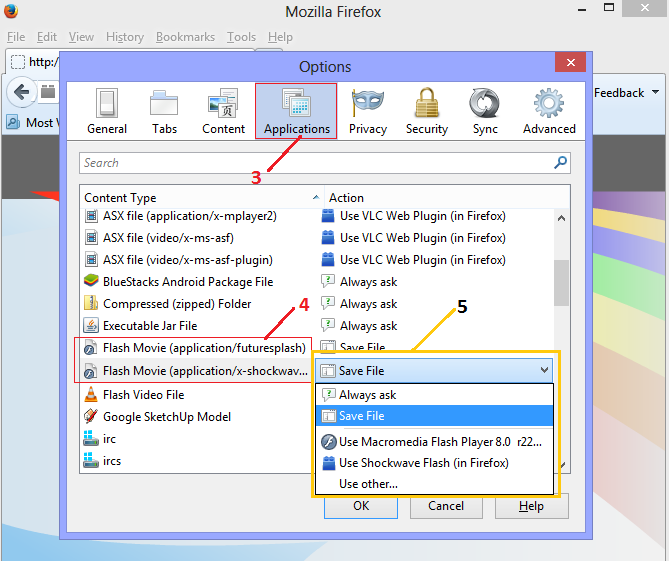This screenshot has width=669, height=561.
Task: Select the Google SketchUp Model icon
Action: (x=91, y=416)
